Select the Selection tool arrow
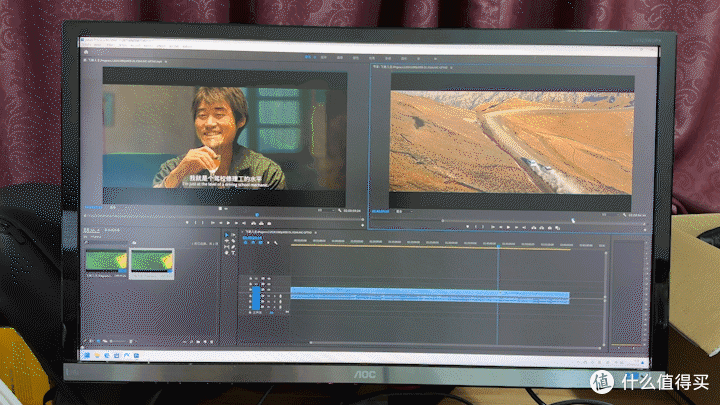Image resolution: width=720 pixels, height=405 pixels. [227, 235]
